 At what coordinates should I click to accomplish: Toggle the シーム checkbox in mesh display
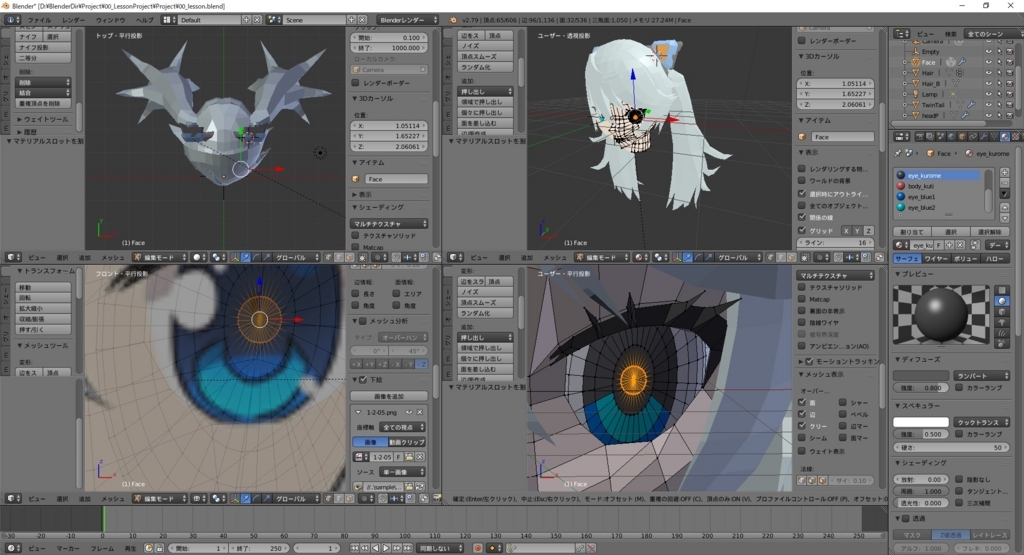coord(801,437)
